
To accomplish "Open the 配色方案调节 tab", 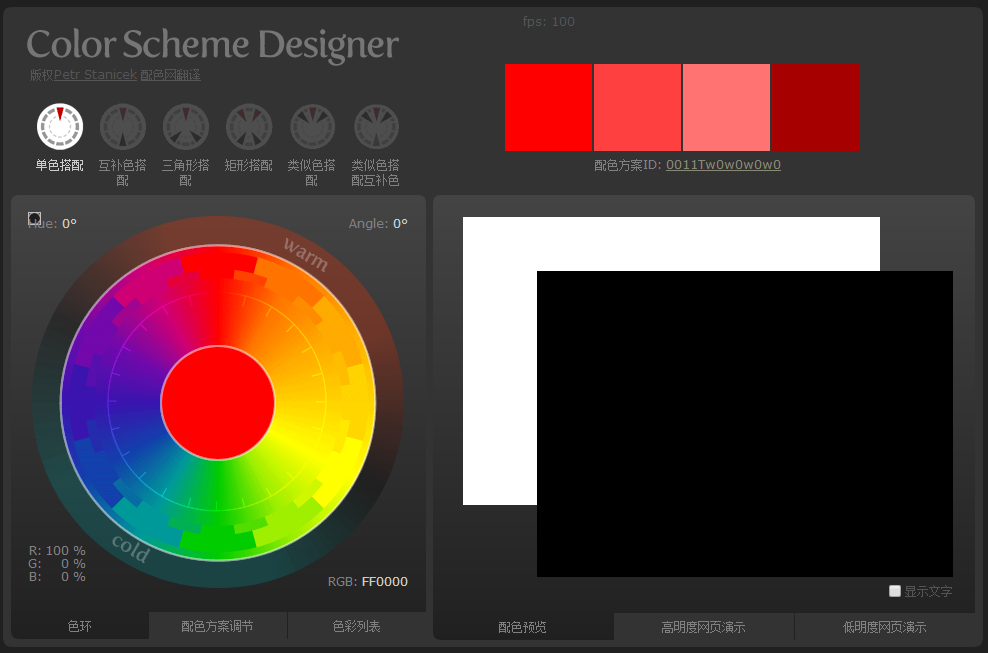I will [217, 626].
